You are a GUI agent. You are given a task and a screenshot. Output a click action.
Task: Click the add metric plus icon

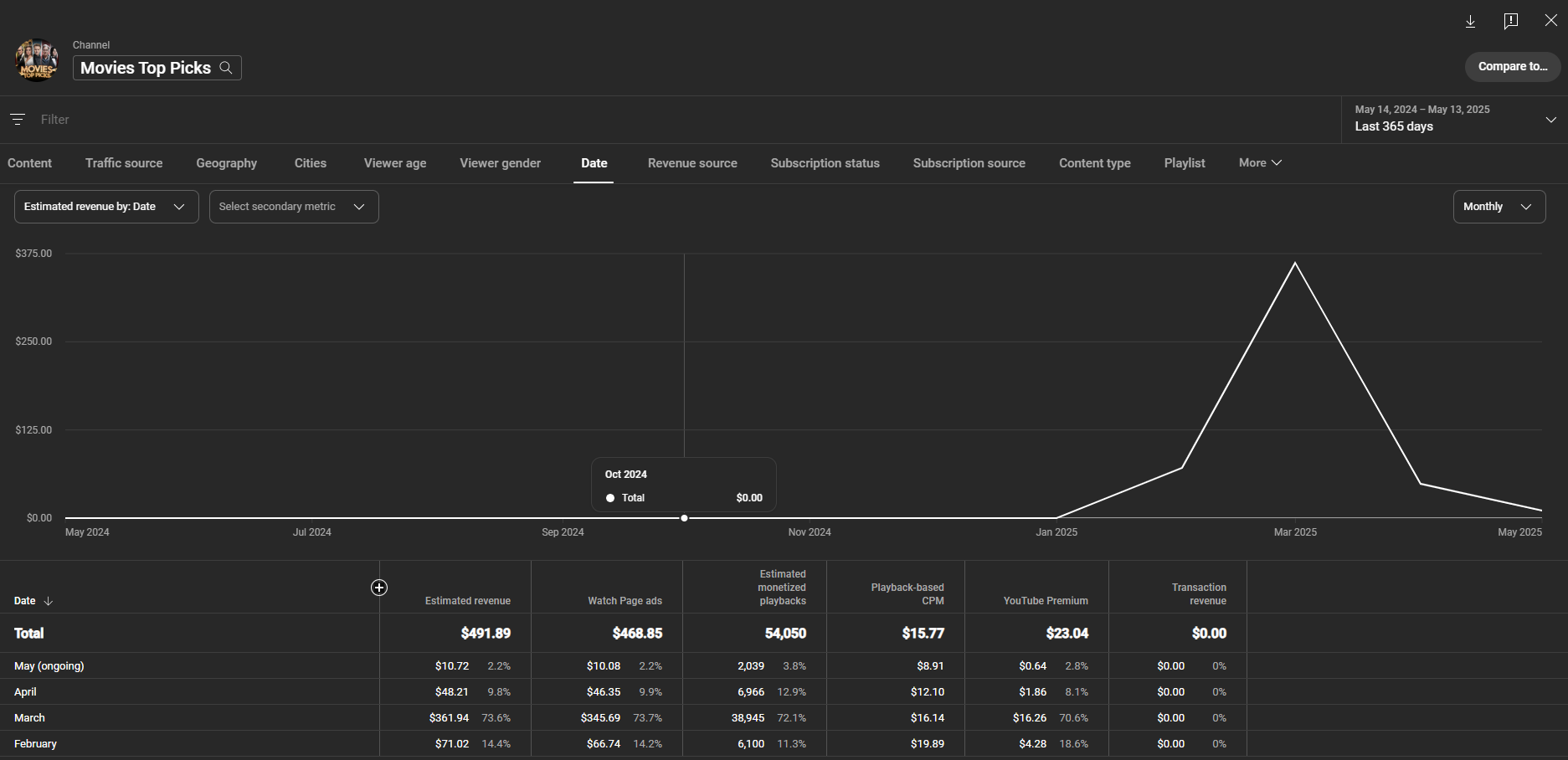click(x=379, y=588)
